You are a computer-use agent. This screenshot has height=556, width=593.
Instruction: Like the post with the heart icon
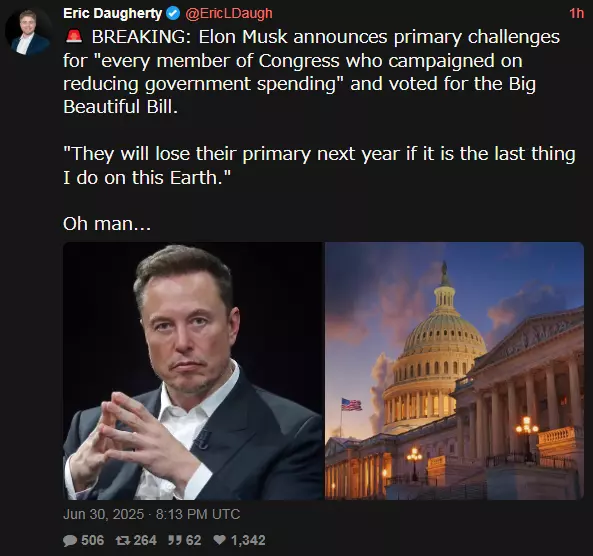point(219,540)
